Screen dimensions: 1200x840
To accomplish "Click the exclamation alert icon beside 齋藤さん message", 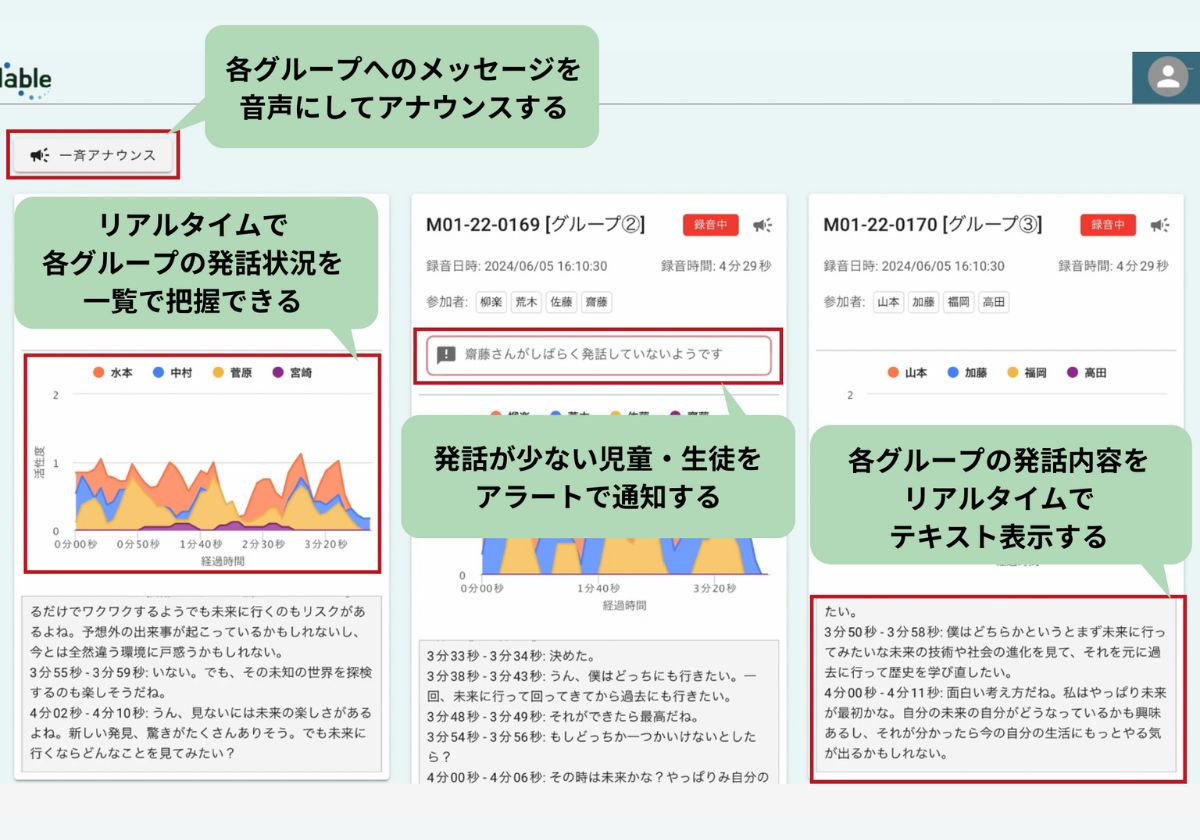I will tap(446, 355).
